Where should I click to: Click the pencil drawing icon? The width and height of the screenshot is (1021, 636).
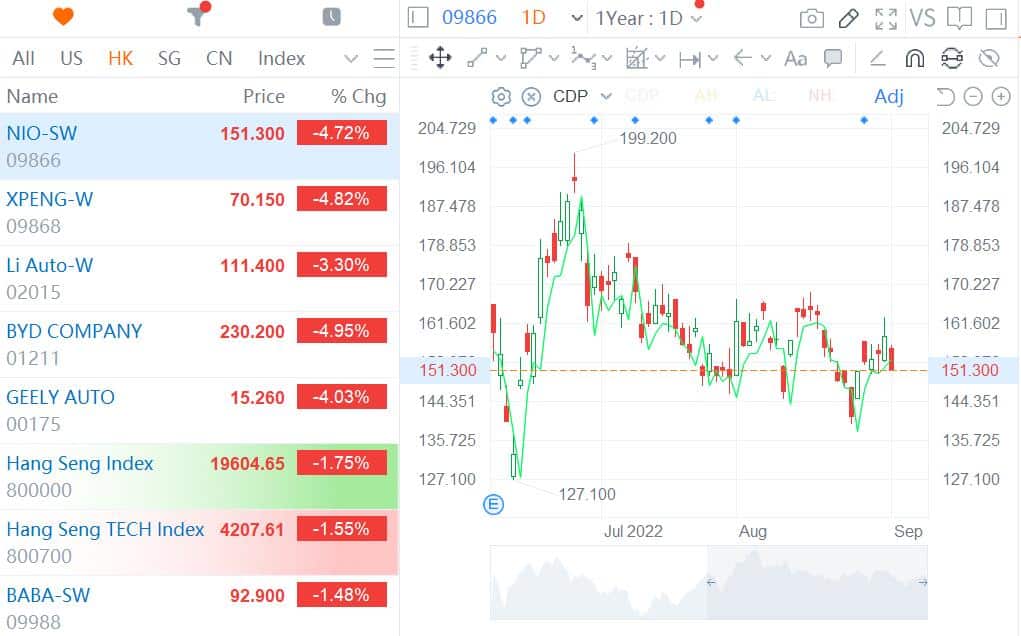pos(848,18)
